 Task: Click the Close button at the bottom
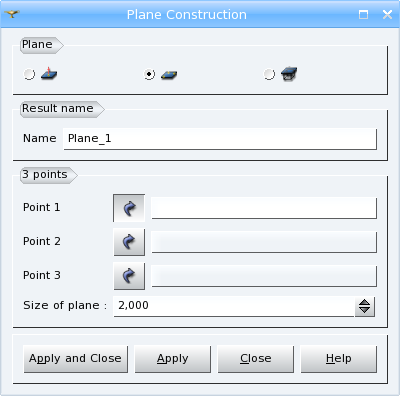coord(256,359)
